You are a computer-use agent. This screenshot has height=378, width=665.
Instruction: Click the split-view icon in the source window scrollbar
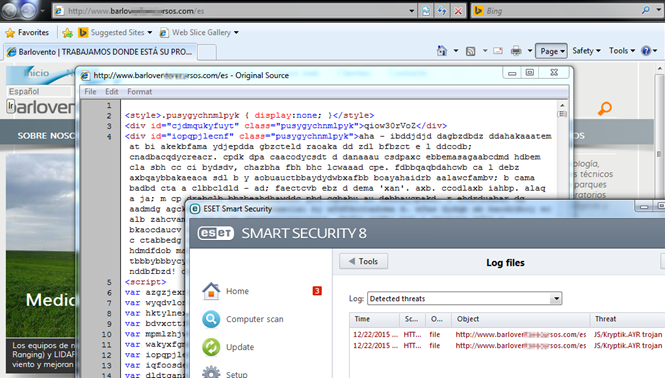coord(562,114)
